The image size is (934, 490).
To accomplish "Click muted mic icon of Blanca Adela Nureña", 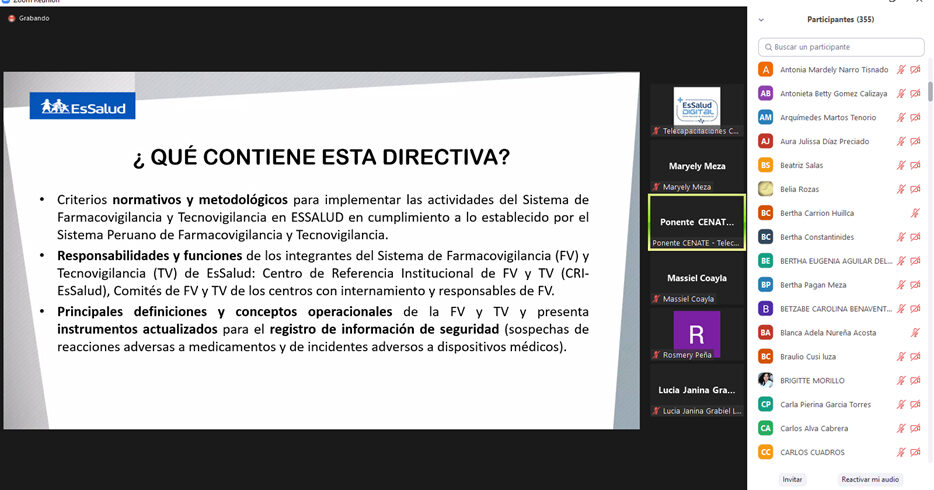I will pyautogui.click(x=916, y=332).
